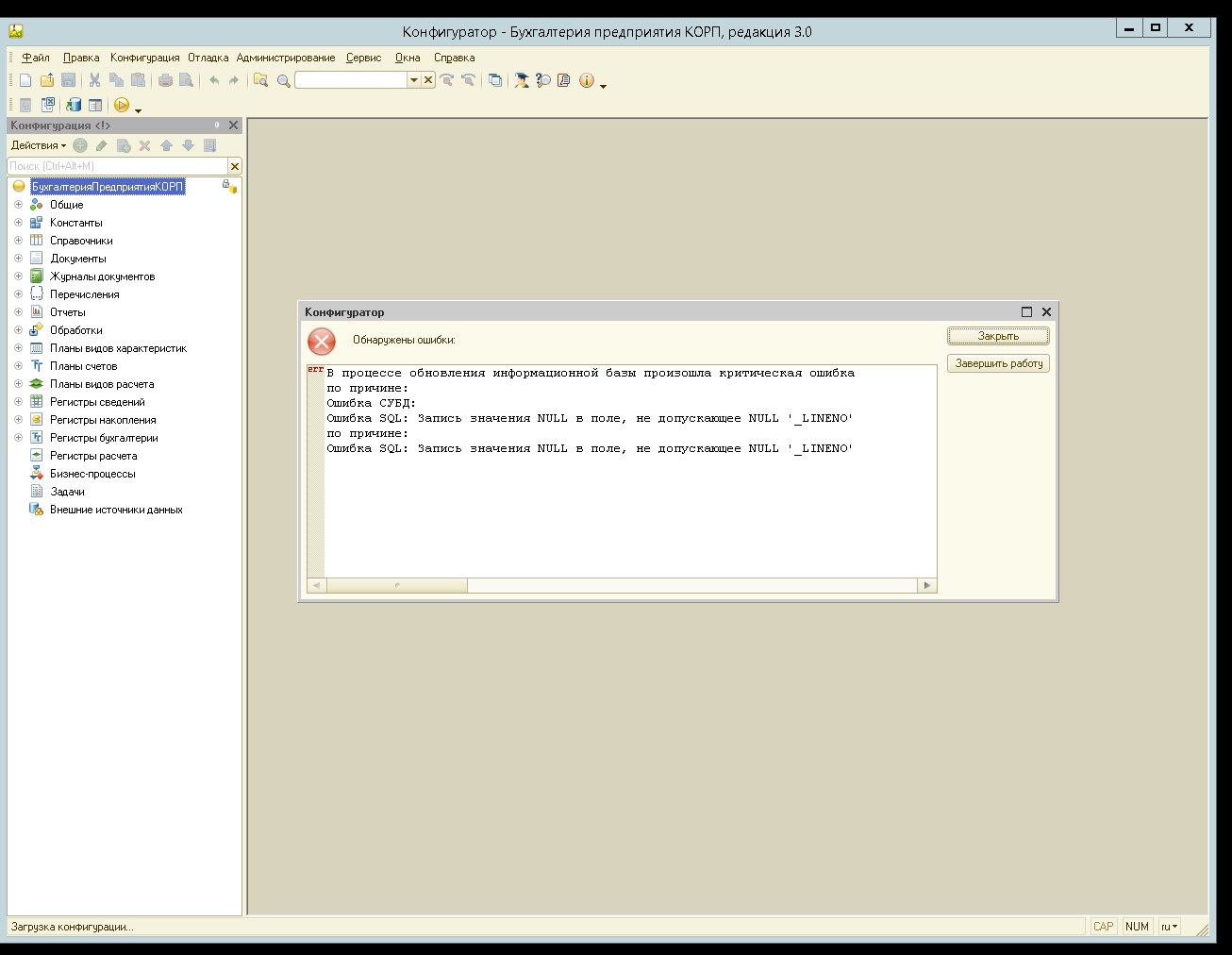Maximize the Конфигуратор error dialog
This screenshot has width=1232, height=955.
pyautogui.click(x=1026, y=311)
